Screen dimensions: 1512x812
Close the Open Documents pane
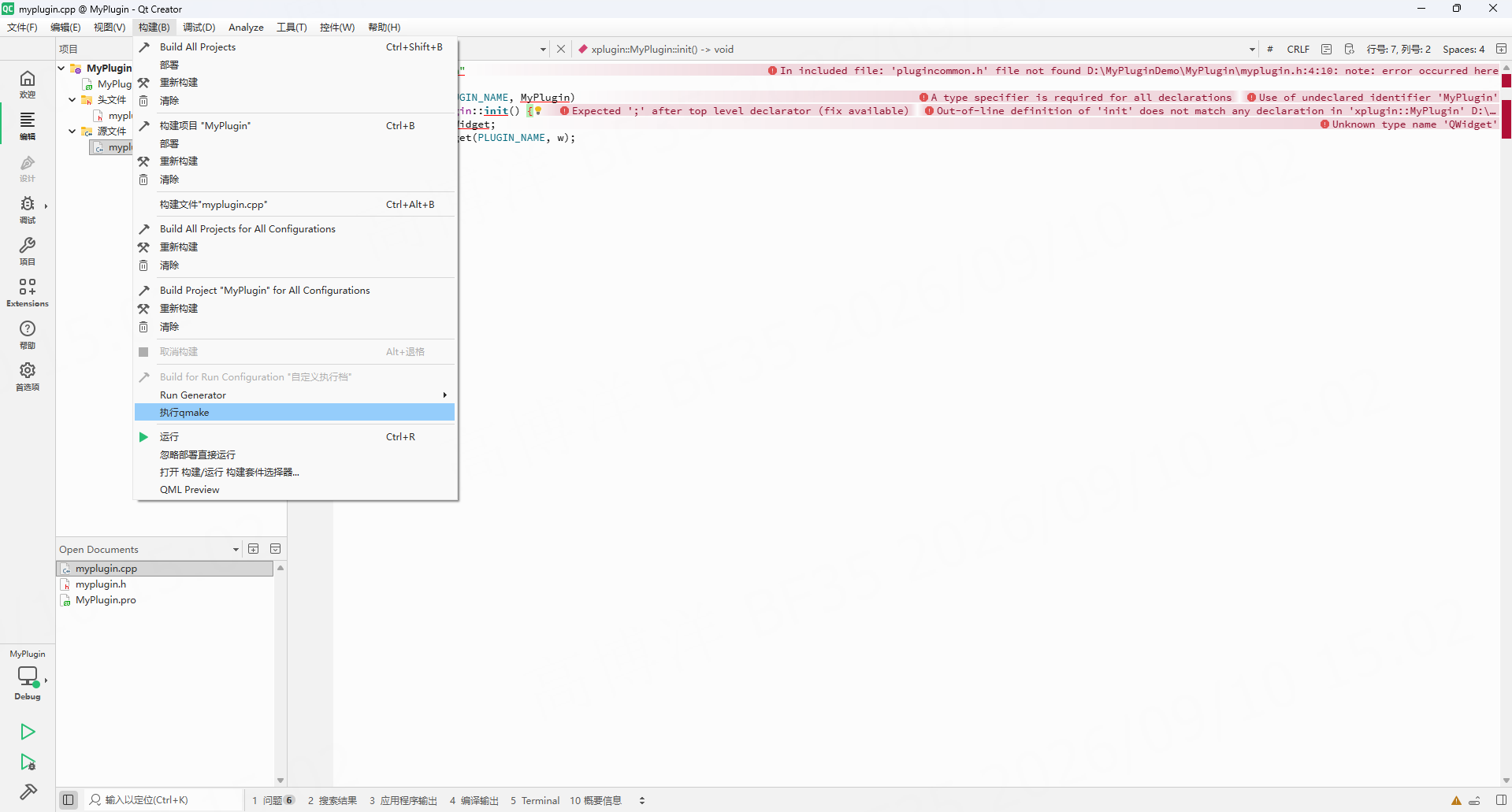click(276, 549)
